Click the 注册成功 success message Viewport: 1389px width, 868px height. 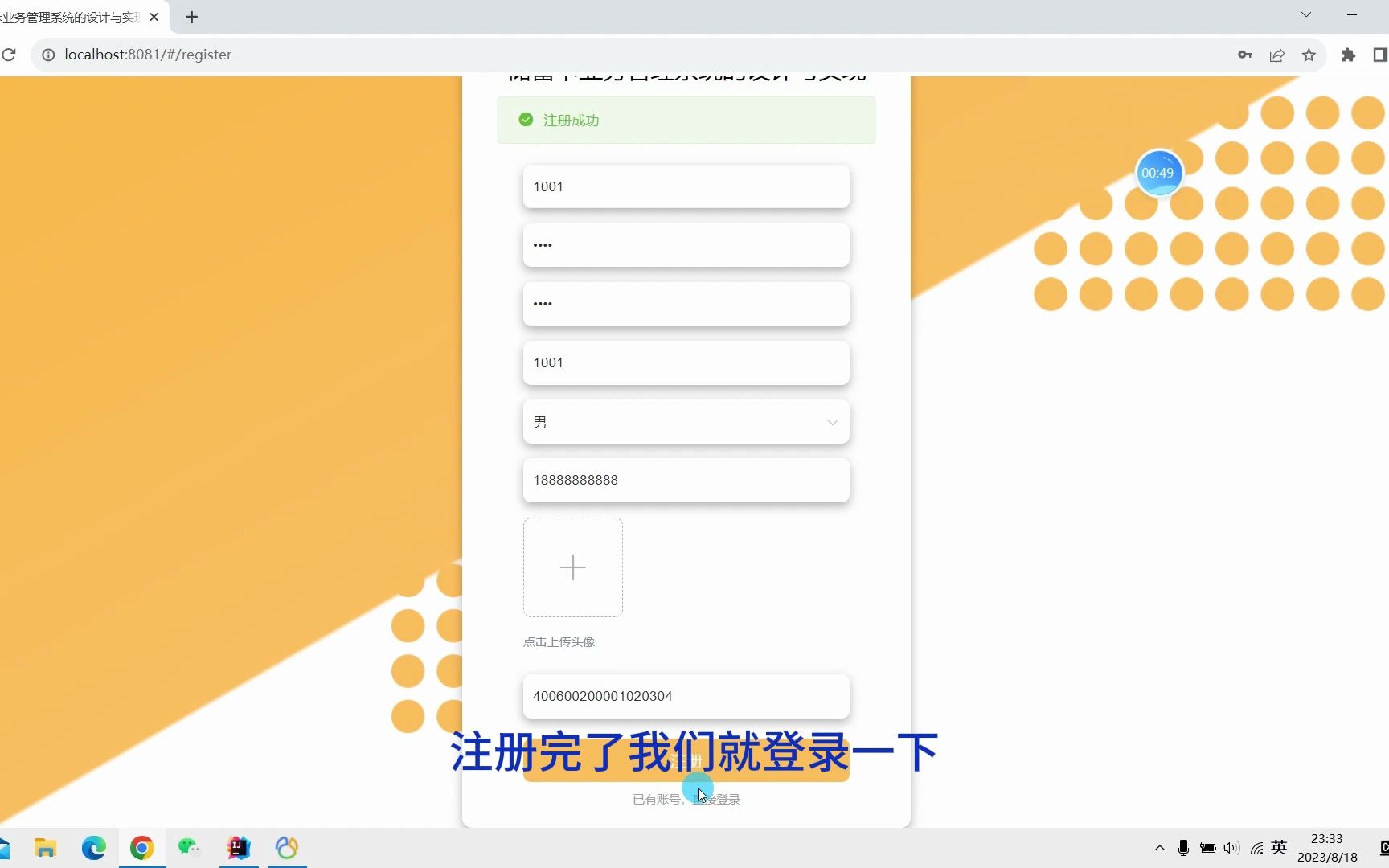click(686, 120)
